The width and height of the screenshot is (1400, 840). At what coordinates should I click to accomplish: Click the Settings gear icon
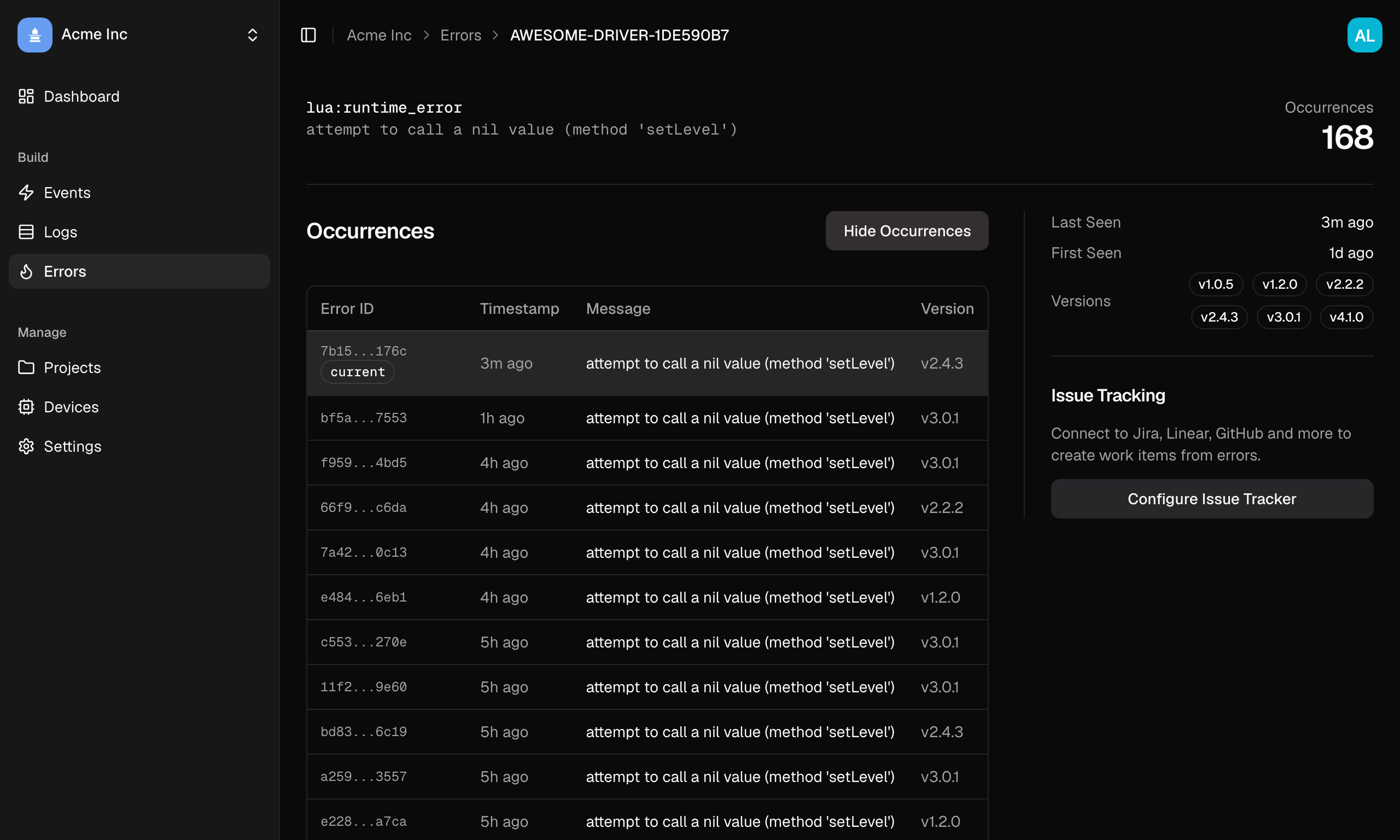point(26,447)
